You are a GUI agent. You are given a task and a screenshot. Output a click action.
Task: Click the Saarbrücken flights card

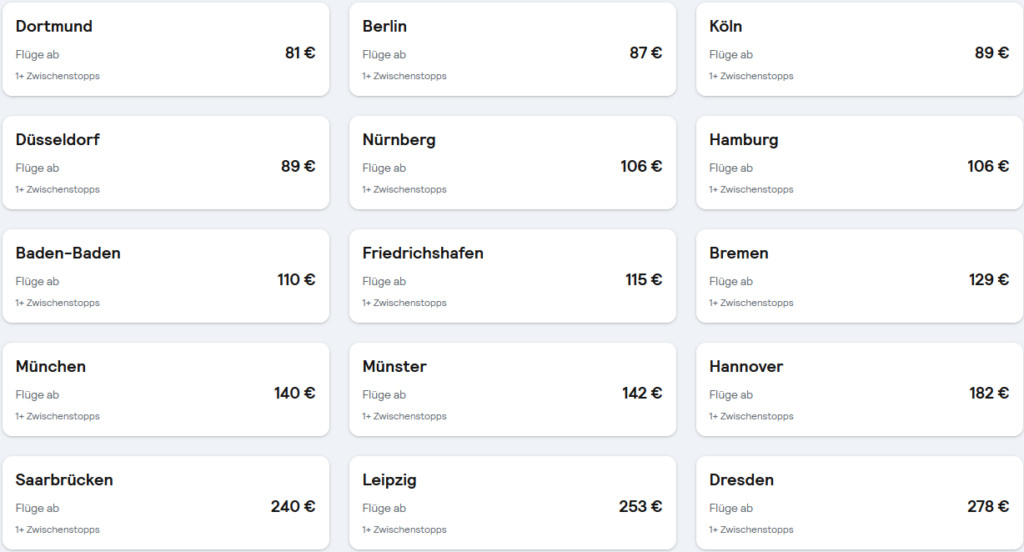166,503
